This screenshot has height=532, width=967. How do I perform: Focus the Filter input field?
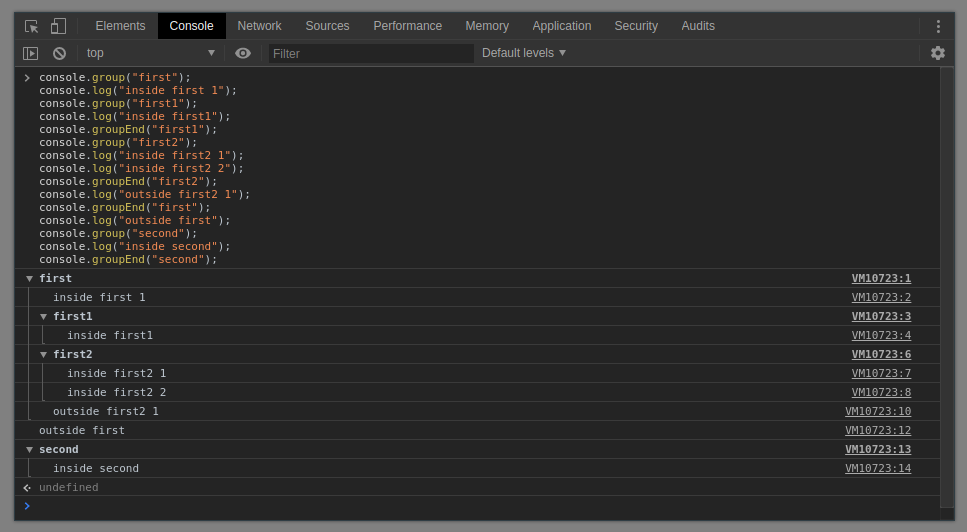pyautogui.click(x=370, y=54)
